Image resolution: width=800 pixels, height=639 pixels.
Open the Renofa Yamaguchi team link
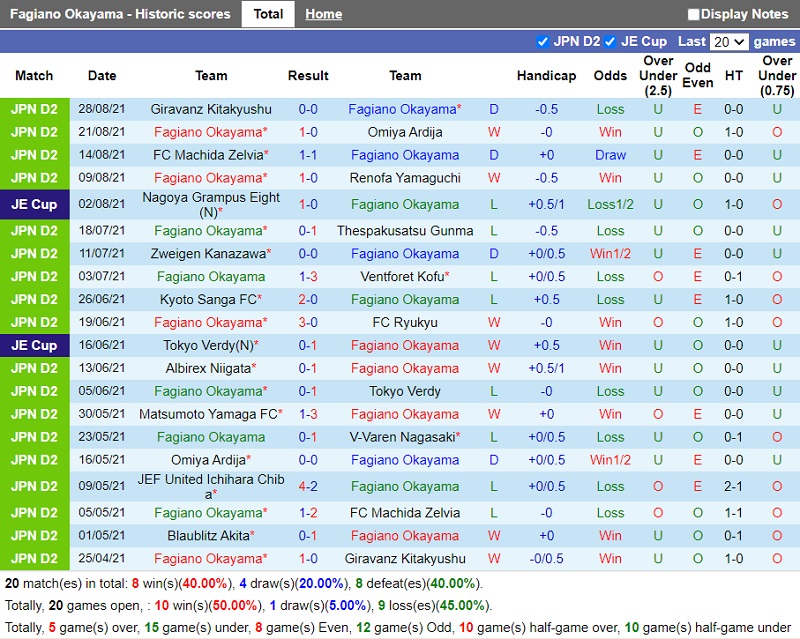tap(405, 178)
